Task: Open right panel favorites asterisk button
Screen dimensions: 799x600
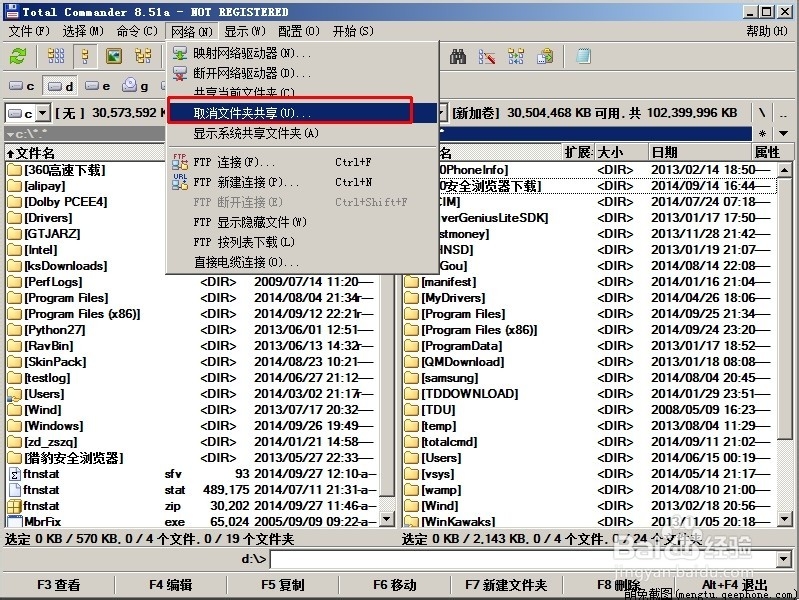Action: [x=762, y=134]
